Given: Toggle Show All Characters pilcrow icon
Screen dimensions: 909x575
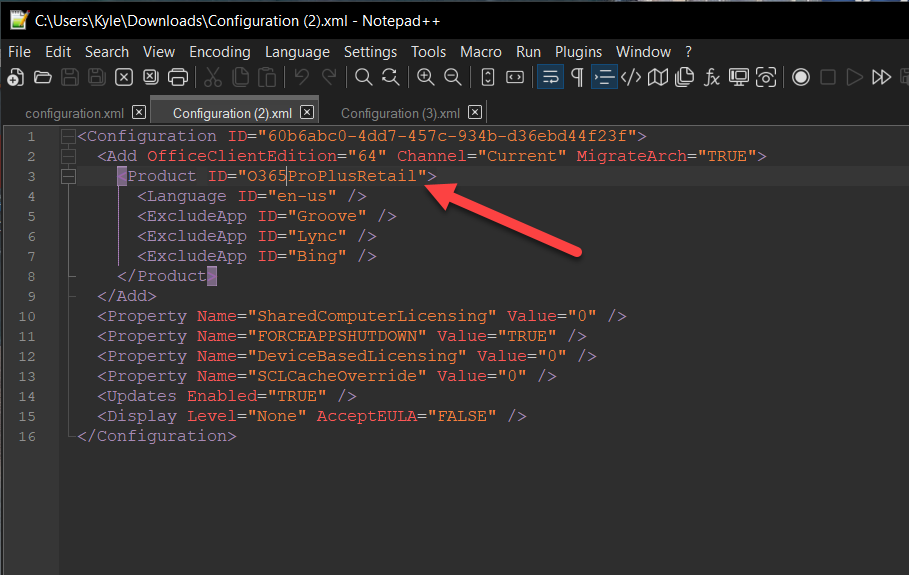Looking at the screenshot, I should tap(577, 77).
